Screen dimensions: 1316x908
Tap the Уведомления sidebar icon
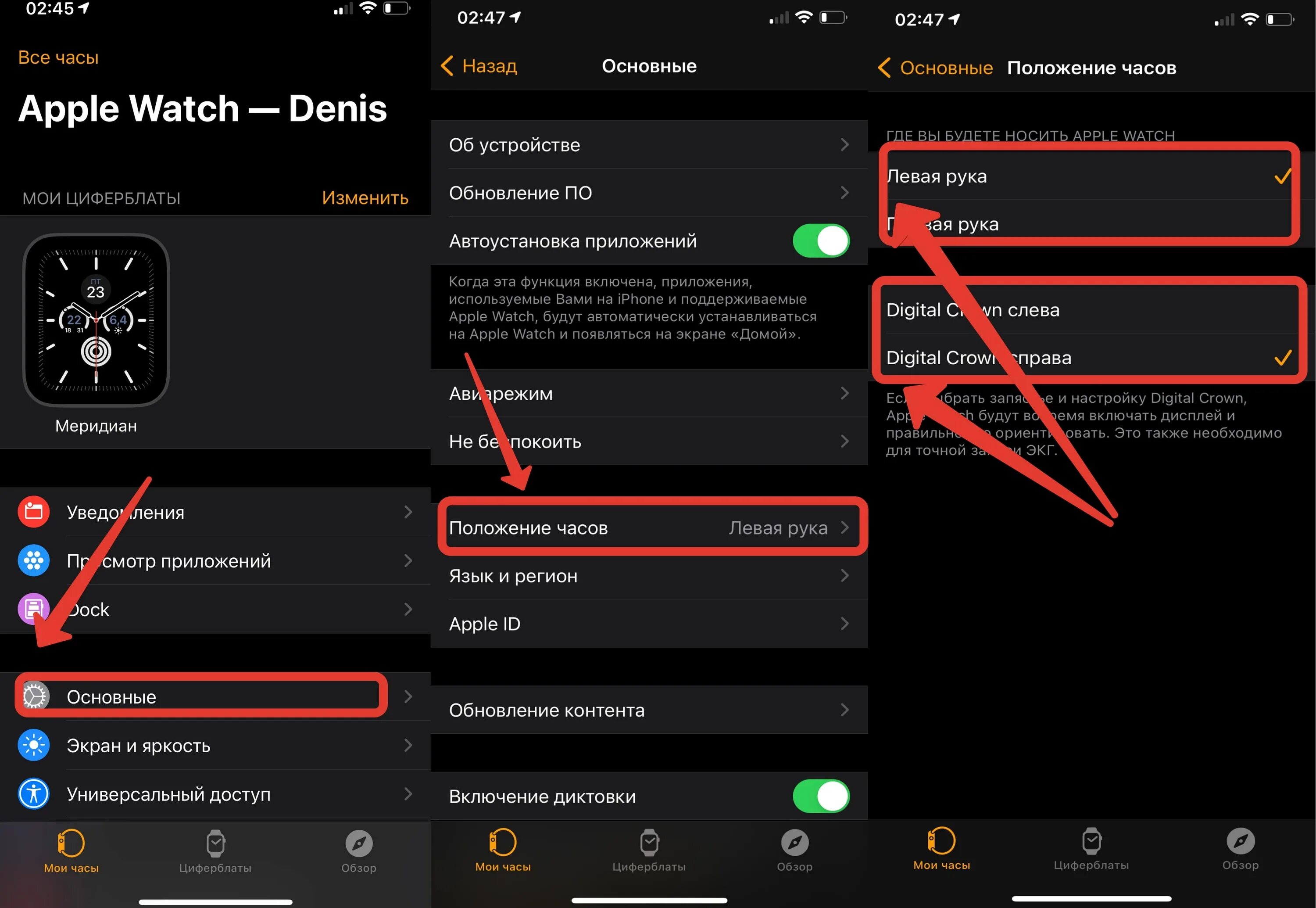coord(36,509)
